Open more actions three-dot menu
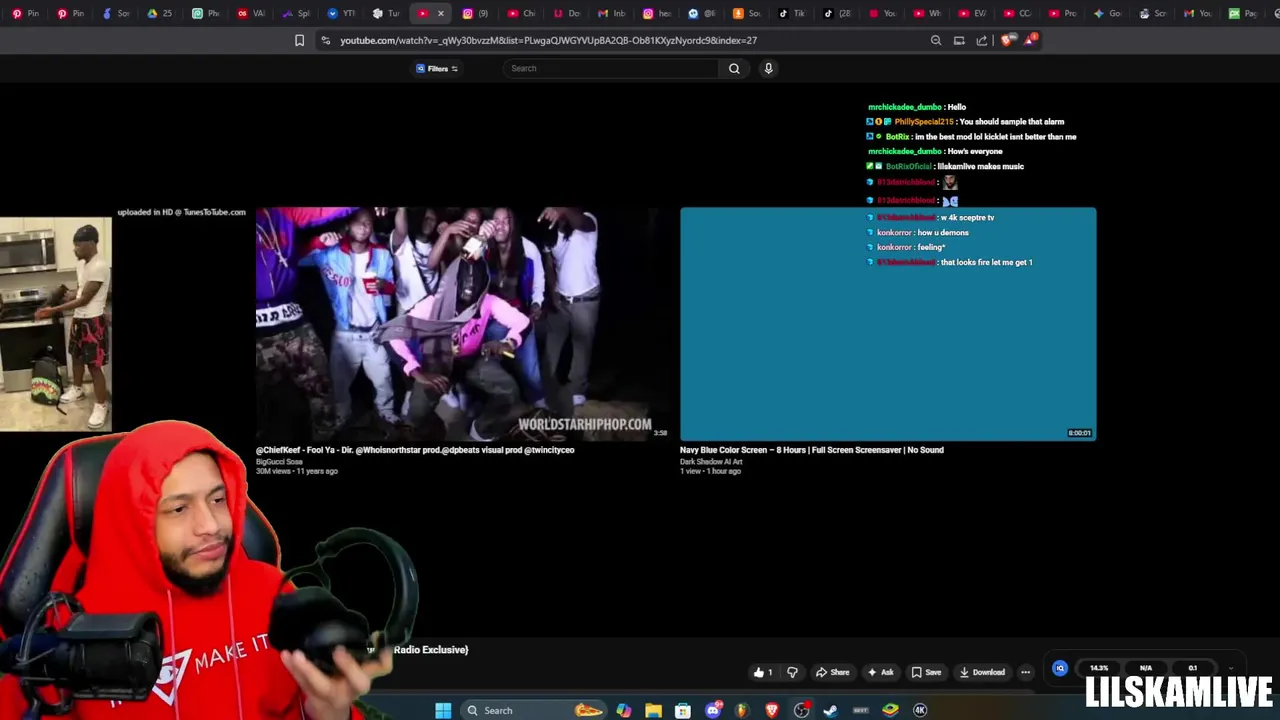The image size is (1280, 720). click(1025, 672)
